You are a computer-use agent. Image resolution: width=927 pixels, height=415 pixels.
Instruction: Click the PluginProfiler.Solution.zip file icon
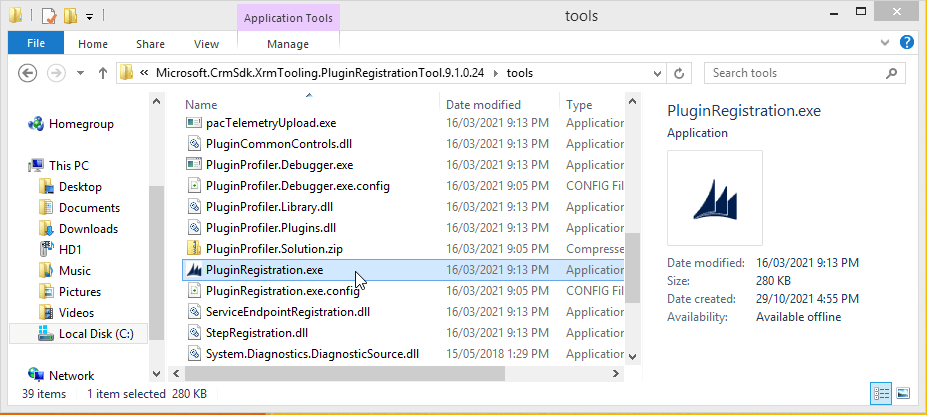[195, 248]
